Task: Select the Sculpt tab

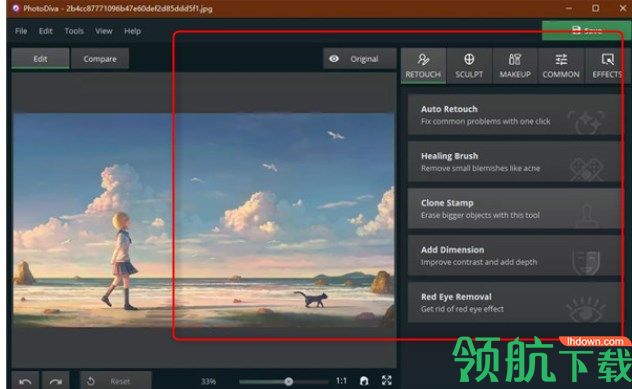Action: 469,66
